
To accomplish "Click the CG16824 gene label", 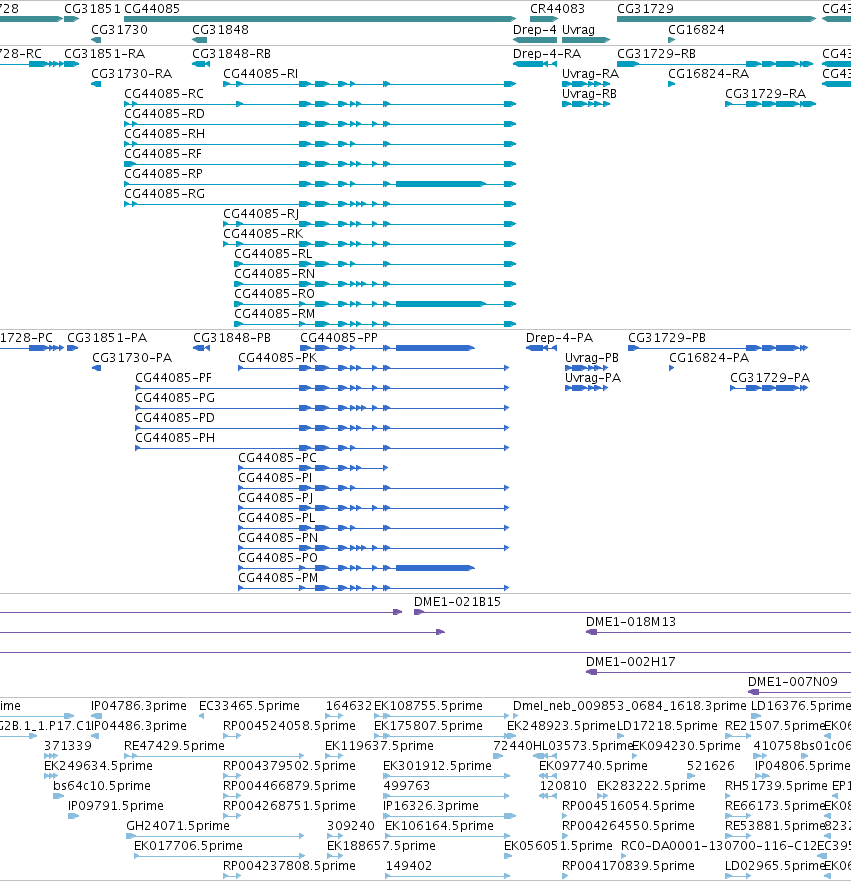I will [696, 30].
